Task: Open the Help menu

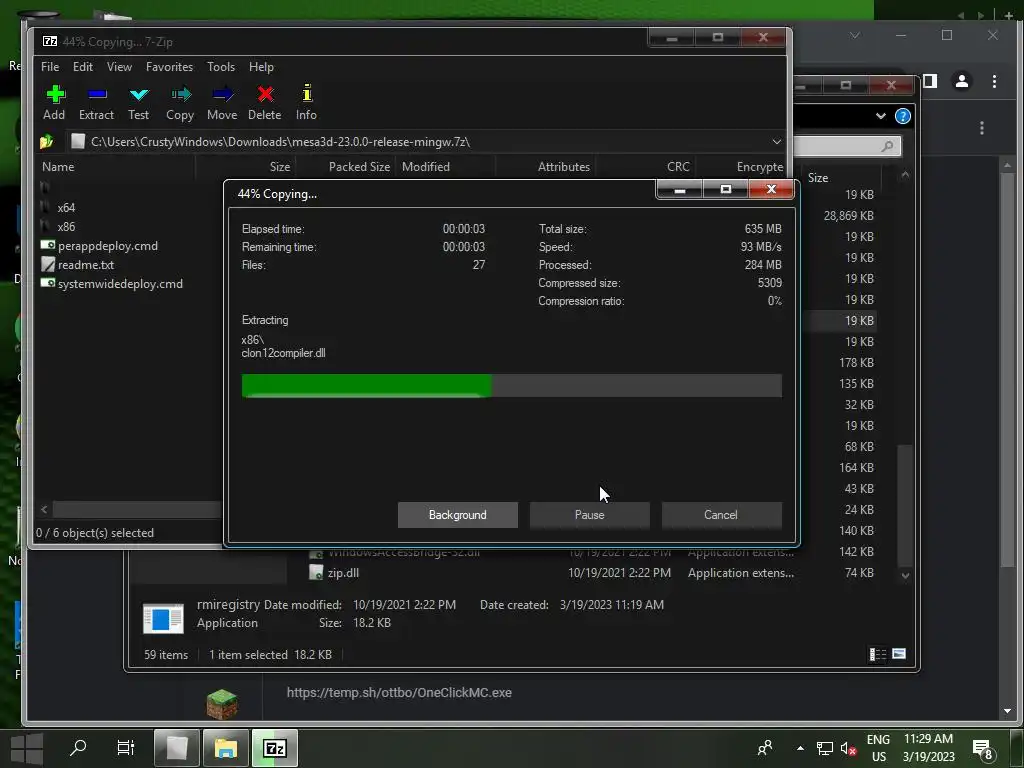Action: [261, 67]
